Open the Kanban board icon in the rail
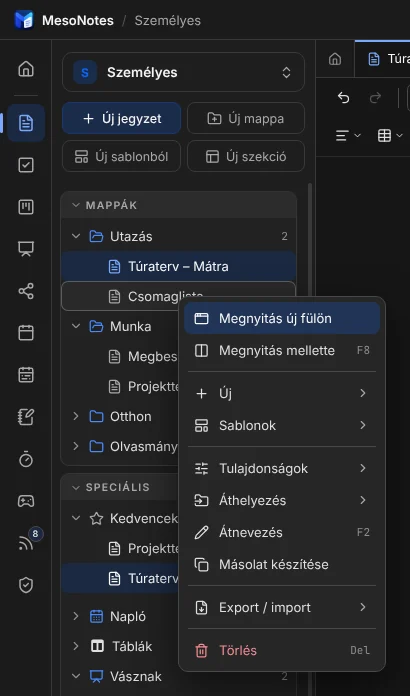The image size is (410, 696). [26, 207]
